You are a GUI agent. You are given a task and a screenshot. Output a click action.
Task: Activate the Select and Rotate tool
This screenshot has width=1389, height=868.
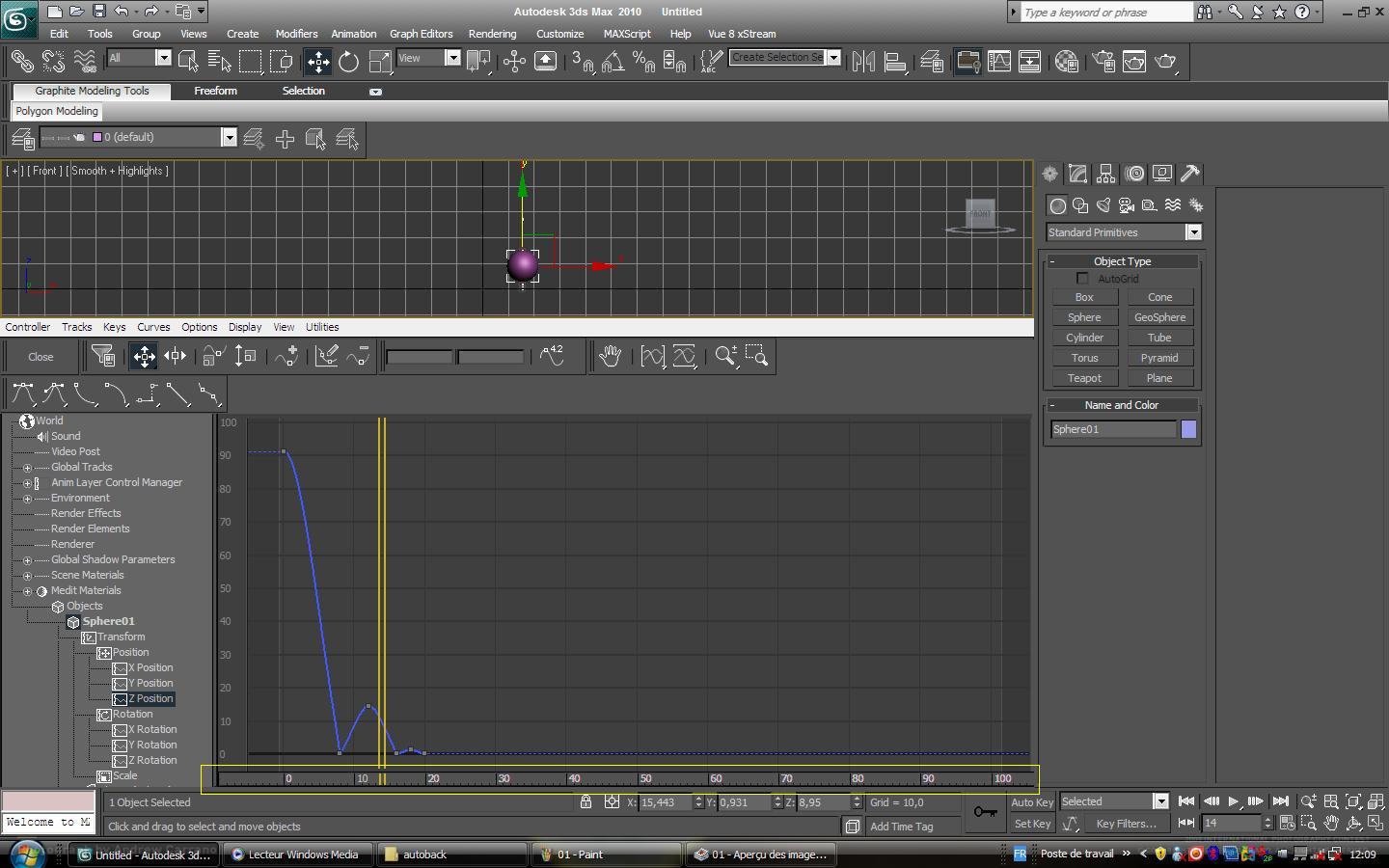coord(348,62)
